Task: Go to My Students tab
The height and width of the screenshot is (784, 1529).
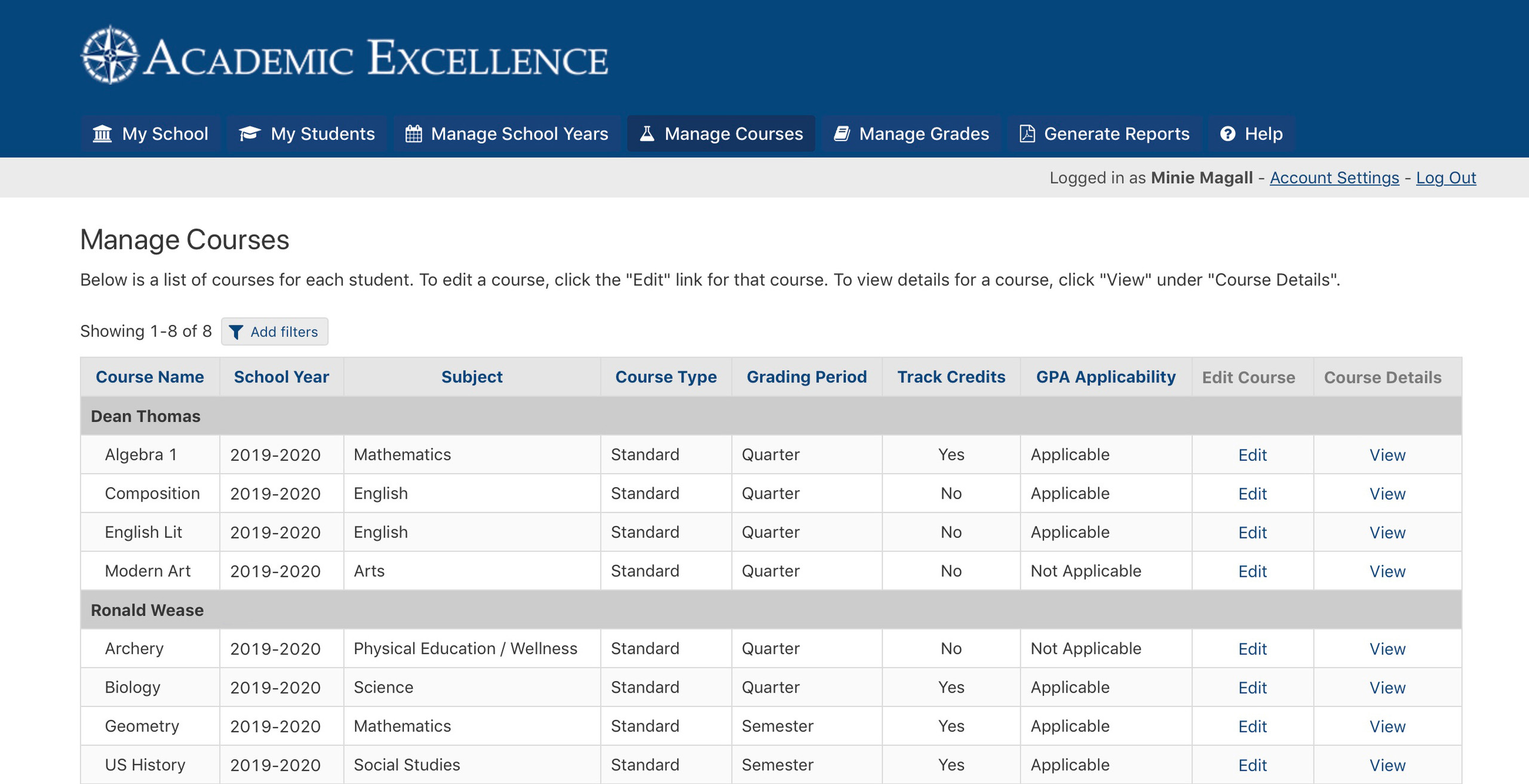Action: coord(307,134)
